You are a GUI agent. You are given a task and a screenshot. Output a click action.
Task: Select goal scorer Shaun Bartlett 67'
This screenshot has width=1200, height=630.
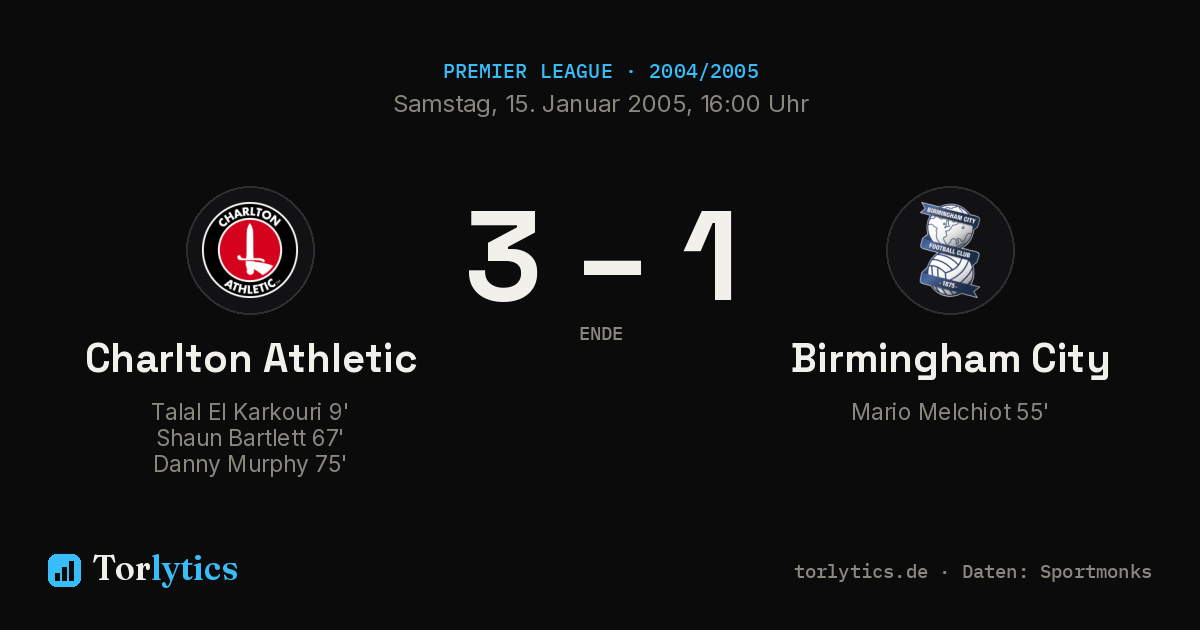(x=250, y=438)
